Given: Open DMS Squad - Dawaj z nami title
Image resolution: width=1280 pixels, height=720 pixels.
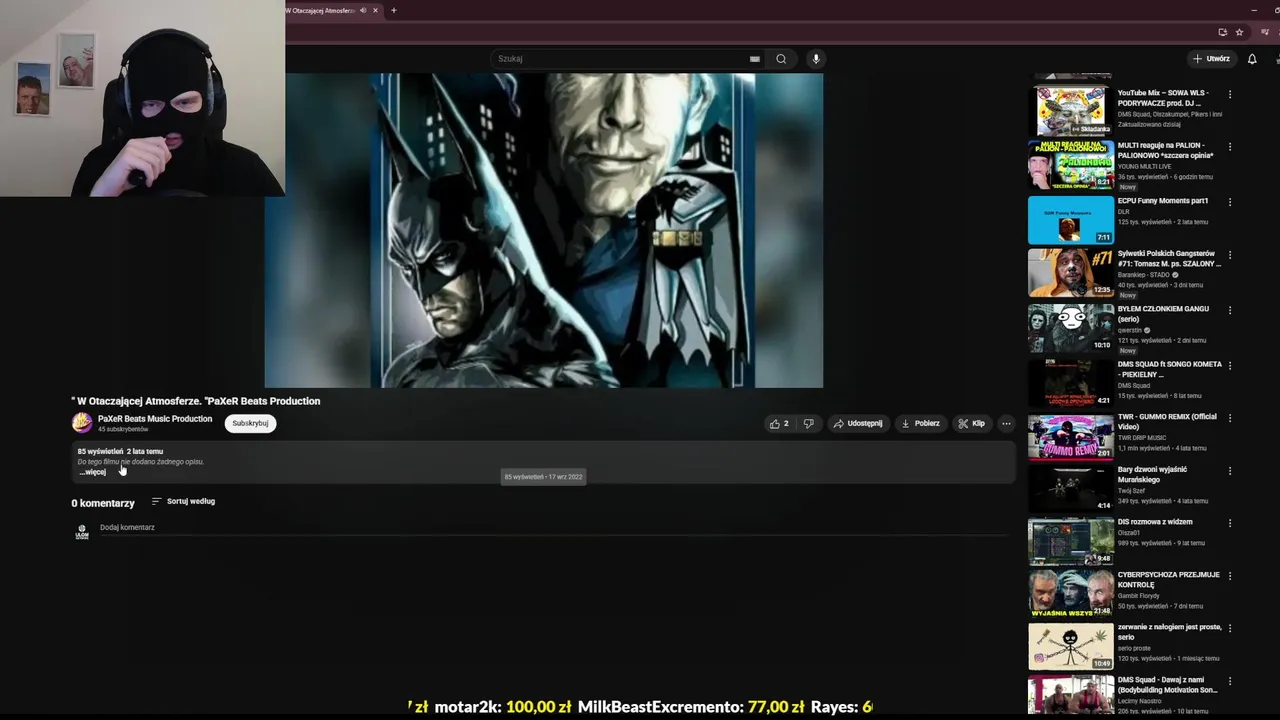Looking at the screenshot, I should (1168, 685).
